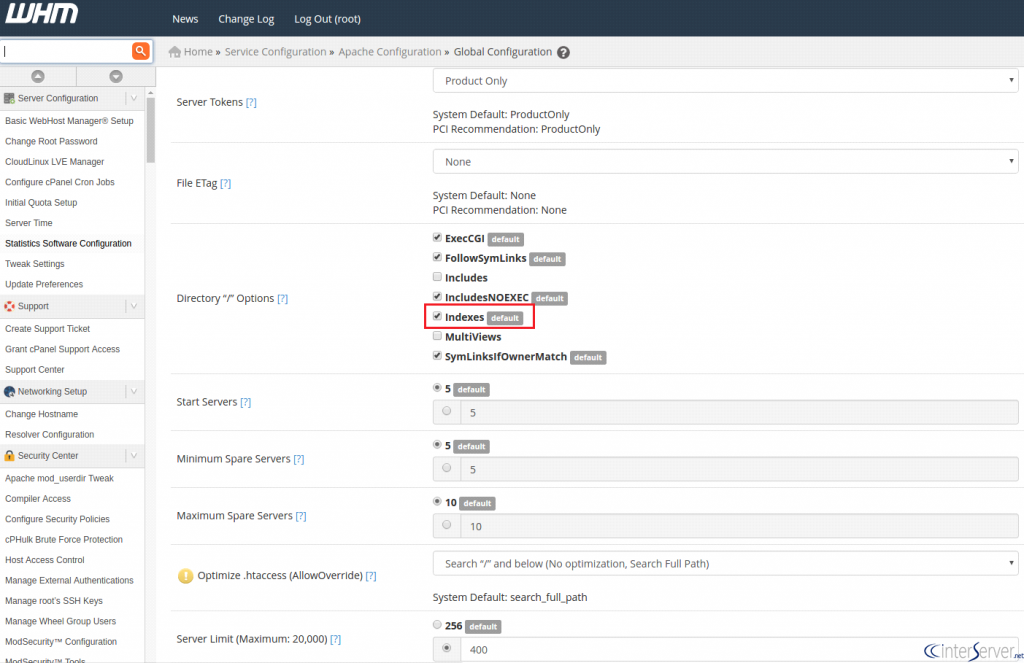Select the Server Limit 256 default radio
This screenshot has height=663, width=1024.
point(438,624)
